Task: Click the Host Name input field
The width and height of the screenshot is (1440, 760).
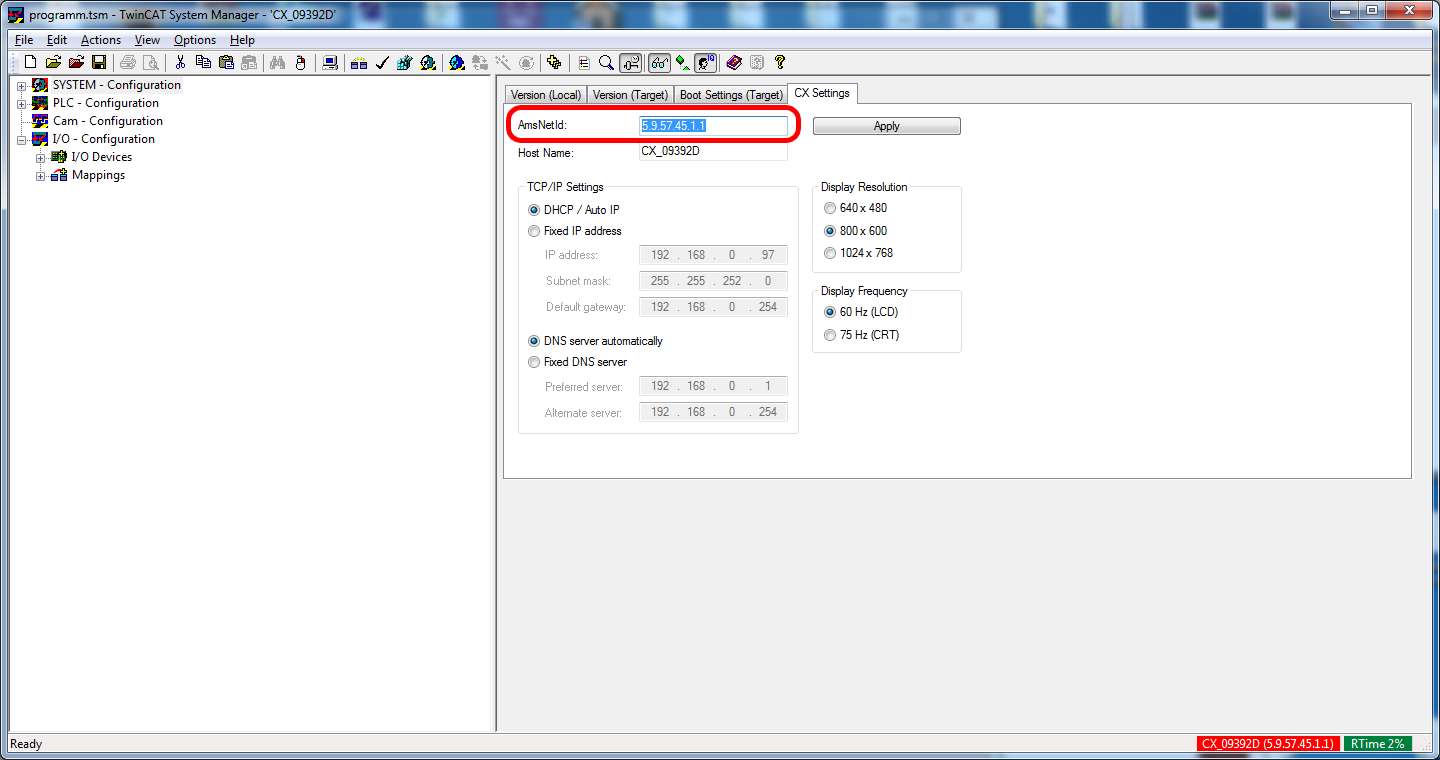Action: [x=713, y=152]
